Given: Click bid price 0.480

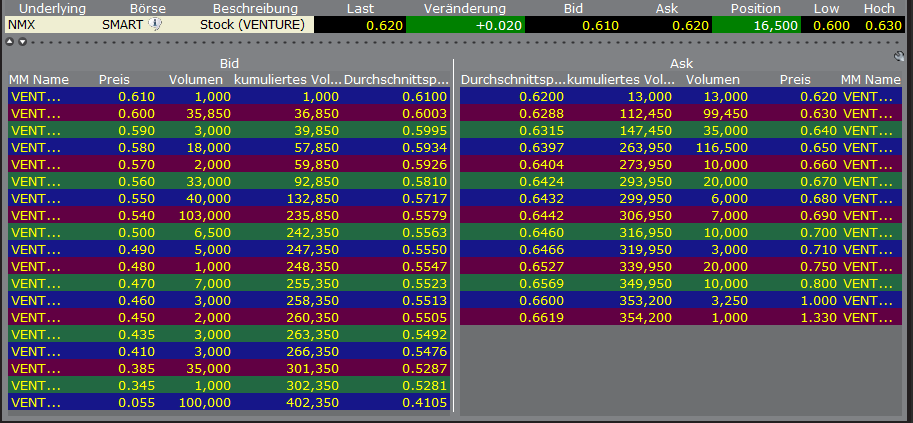Looking at the screenshot, I should (x=137, y=267).
